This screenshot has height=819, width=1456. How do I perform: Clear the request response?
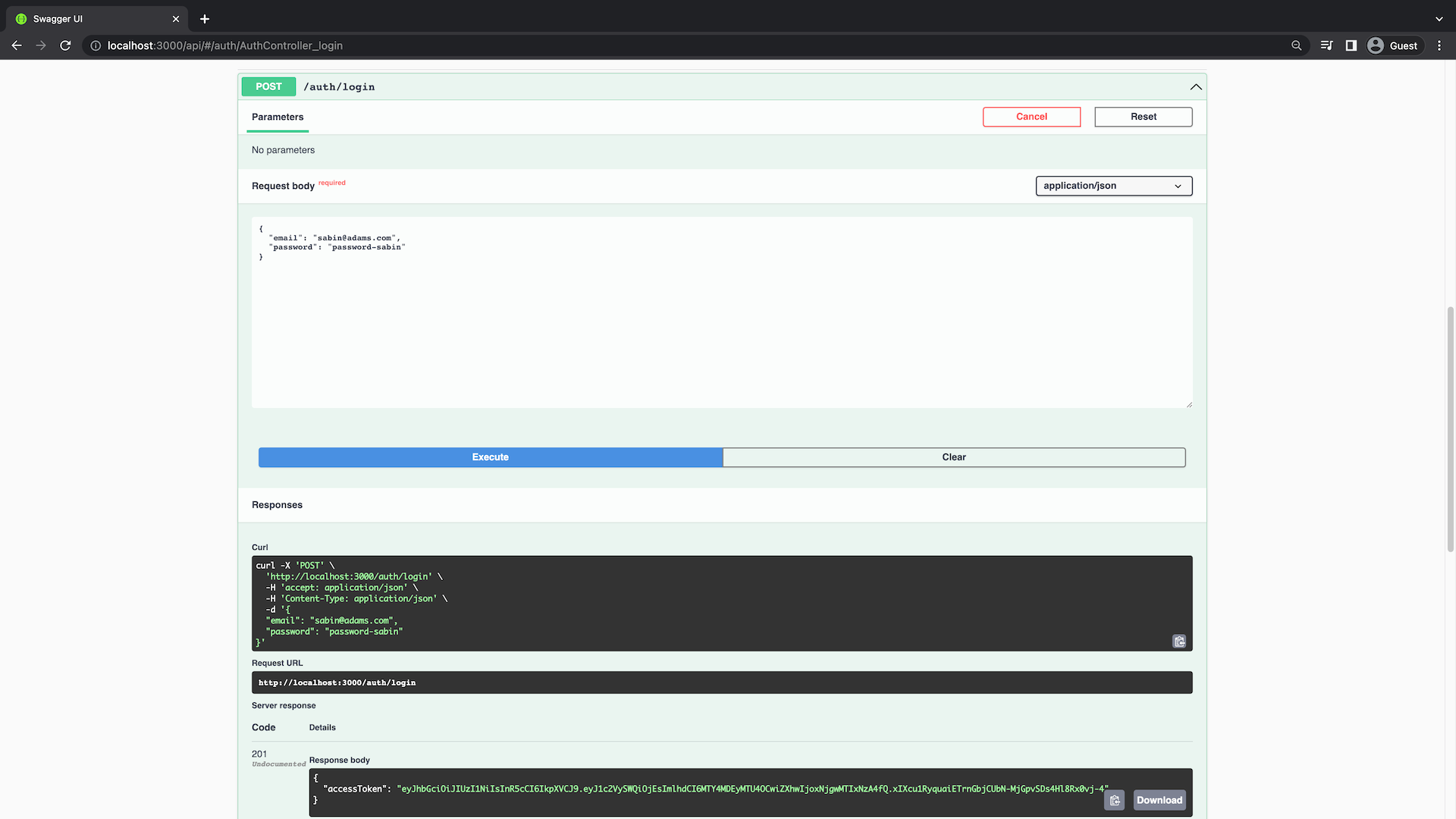[x=953, y=457]
